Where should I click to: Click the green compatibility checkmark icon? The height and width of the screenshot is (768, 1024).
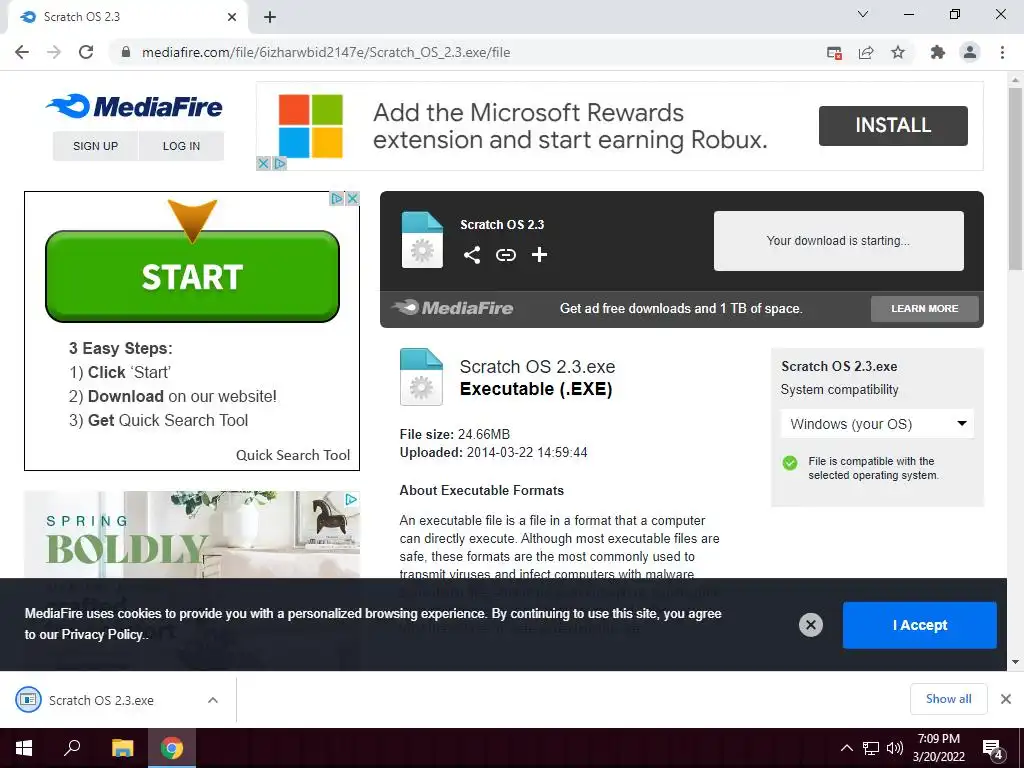coord(790,463)
